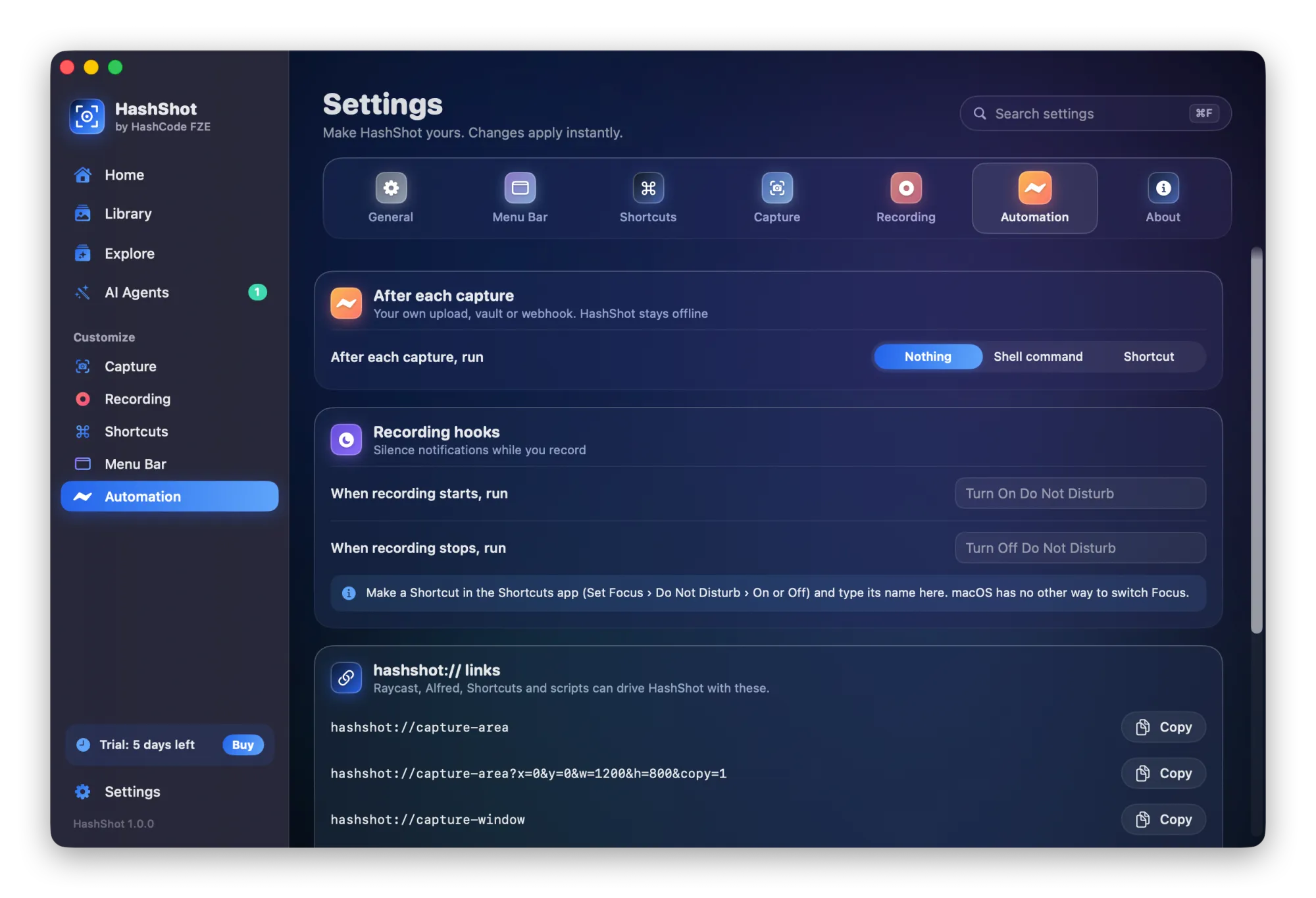The width and height of the screenshot is (1316, 898).
Task: Select Shortcut for after each capture
Action: [1149, 357]
